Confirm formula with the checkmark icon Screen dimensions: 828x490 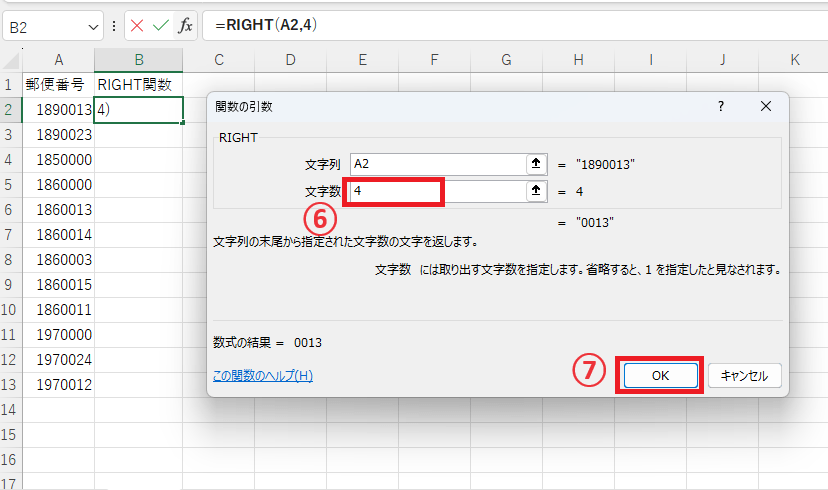(x=161, y=25)
